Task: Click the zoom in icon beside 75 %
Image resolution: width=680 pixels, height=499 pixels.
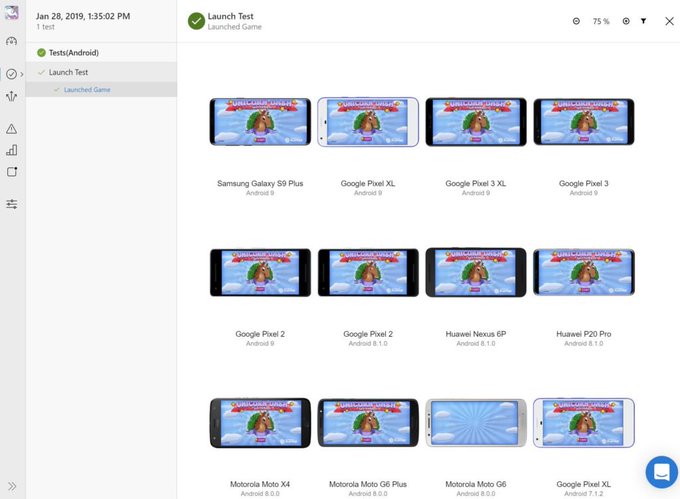Action: coord(626,21)
